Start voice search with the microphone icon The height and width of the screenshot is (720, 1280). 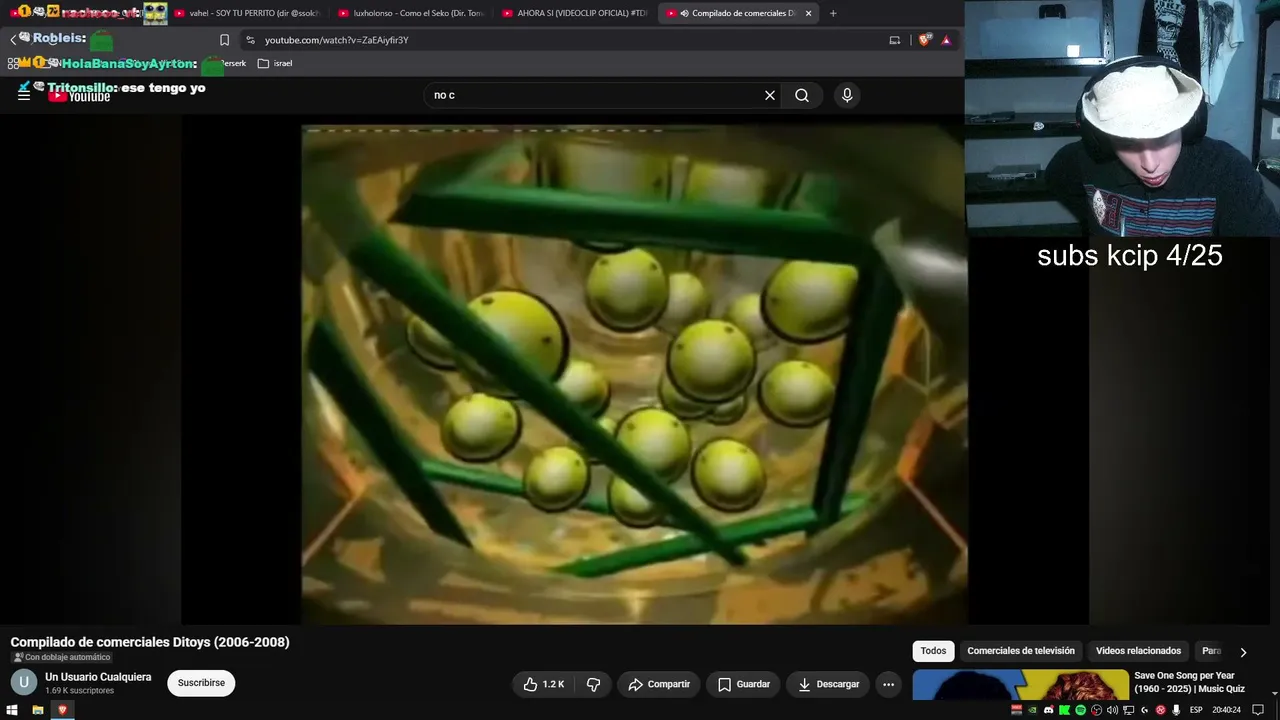[x=847, y=95]
